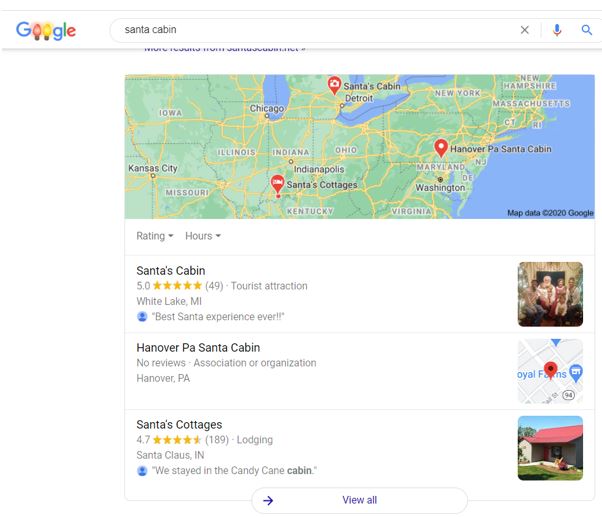Click the arrow icon beside View all
This screenshot has height=517, width=602.
tap(268, 500)
